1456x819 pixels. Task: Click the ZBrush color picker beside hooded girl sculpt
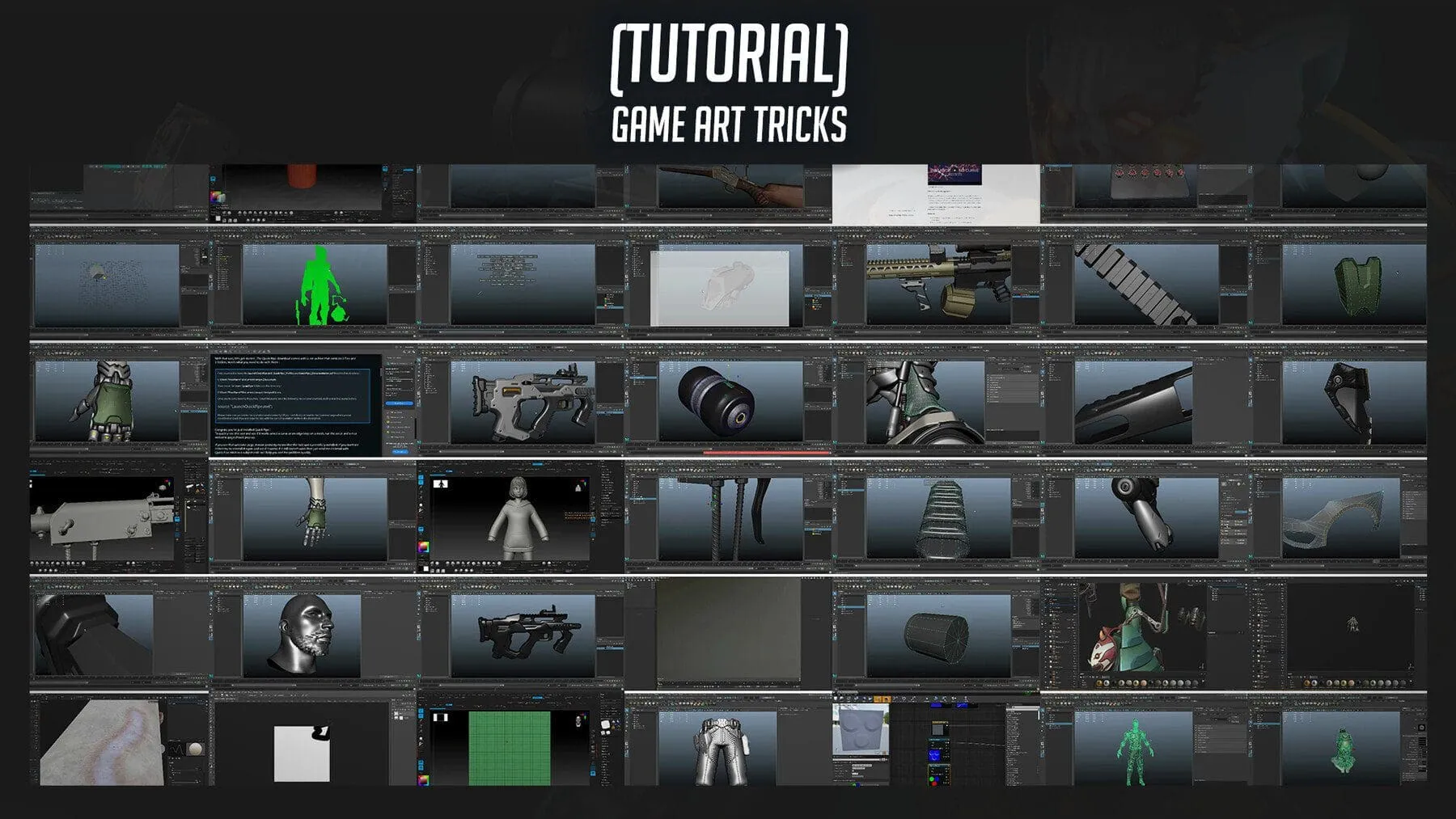[423, 548]
